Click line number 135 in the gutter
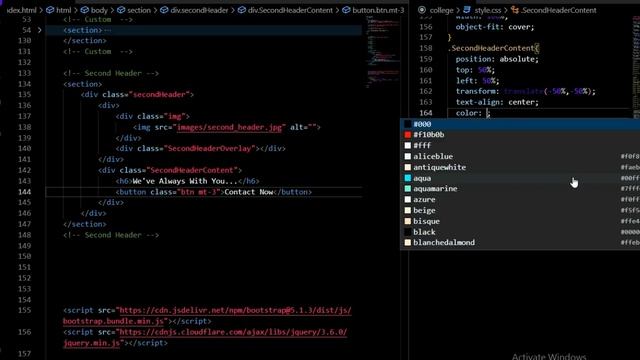The height and width of the screenshot is (360, 640). point(24,95)
